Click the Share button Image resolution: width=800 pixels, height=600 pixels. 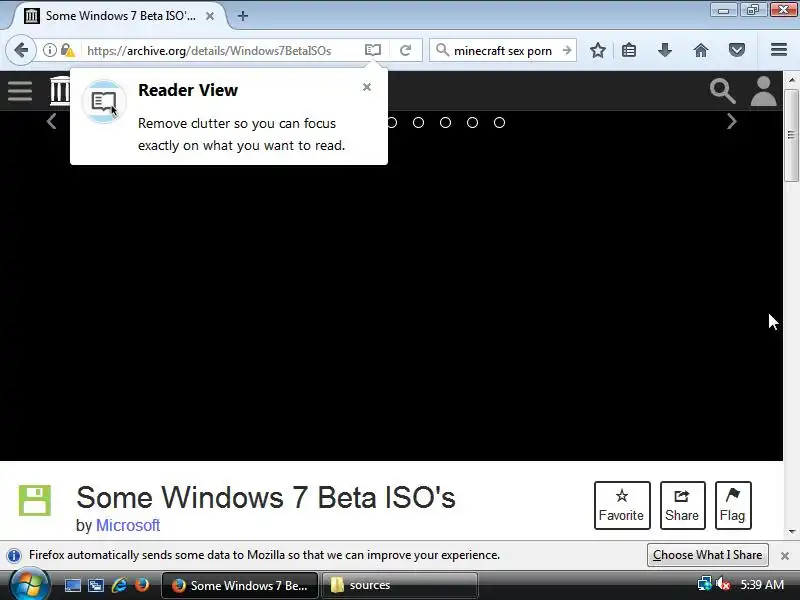click(683, 505)
